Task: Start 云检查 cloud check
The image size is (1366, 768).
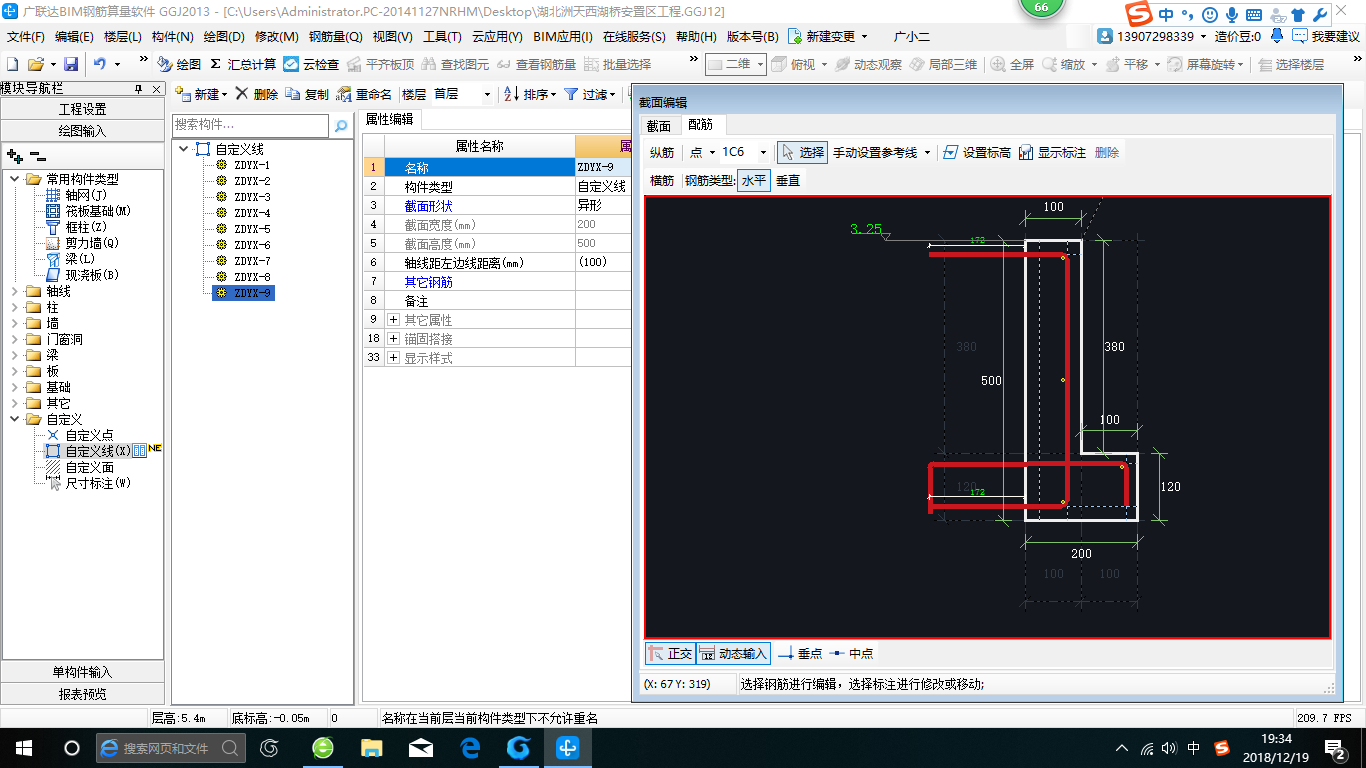Action: (311, 64)
